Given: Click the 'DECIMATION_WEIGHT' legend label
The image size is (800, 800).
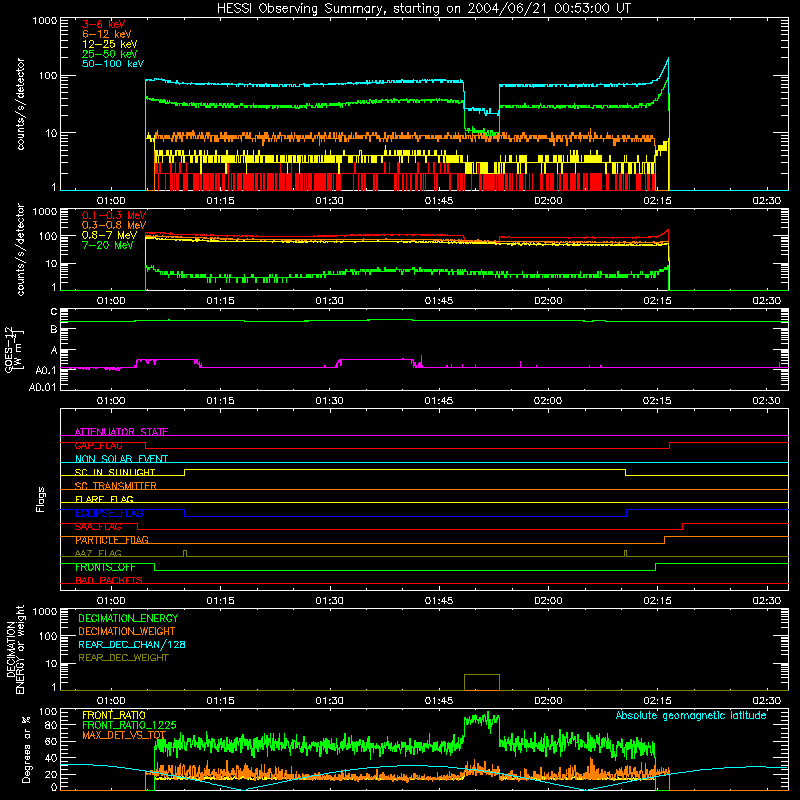Looking at the screenshot, I should [127, 631].
